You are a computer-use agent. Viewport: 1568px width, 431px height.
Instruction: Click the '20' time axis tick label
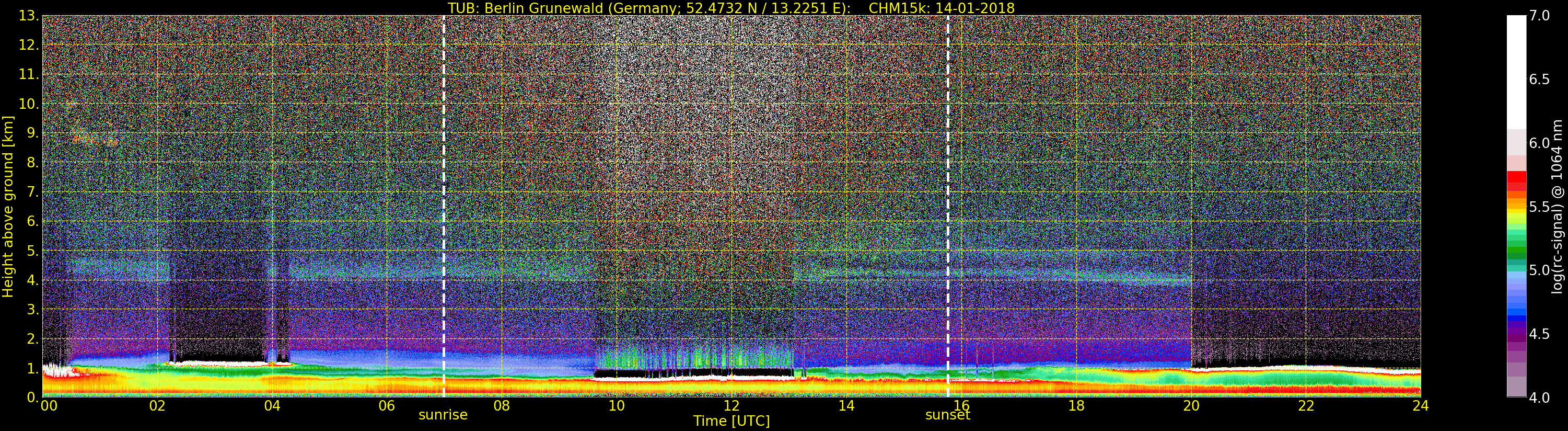1191,406
